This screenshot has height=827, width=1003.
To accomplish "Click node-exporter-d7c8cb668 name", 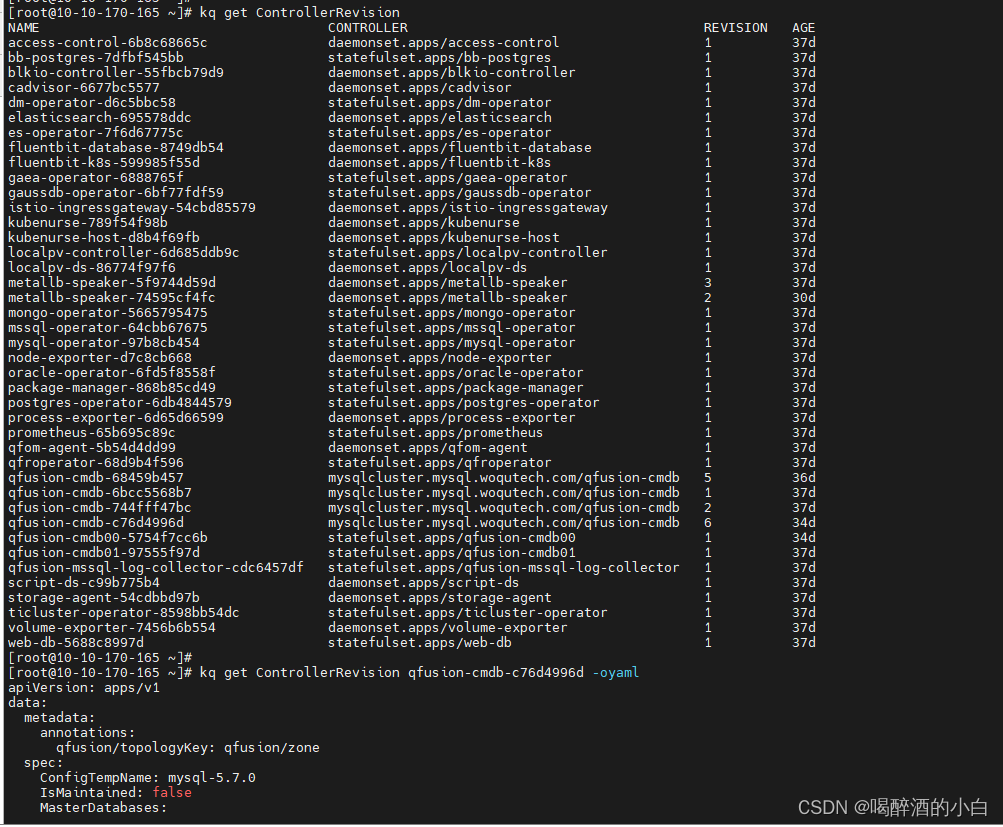I will (x=100, y=358).
